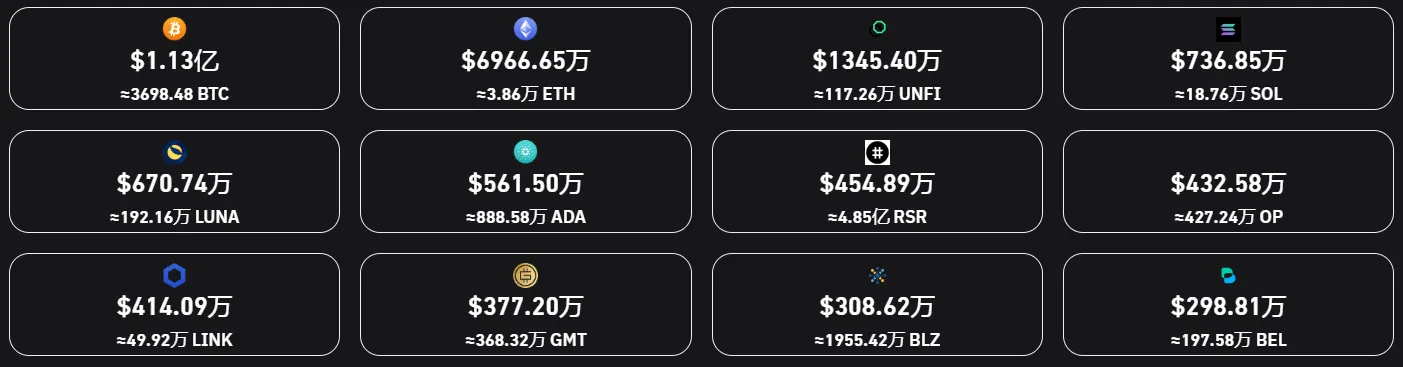
Task: Click the green UNFI ring icon
Action: coord(877,29)
